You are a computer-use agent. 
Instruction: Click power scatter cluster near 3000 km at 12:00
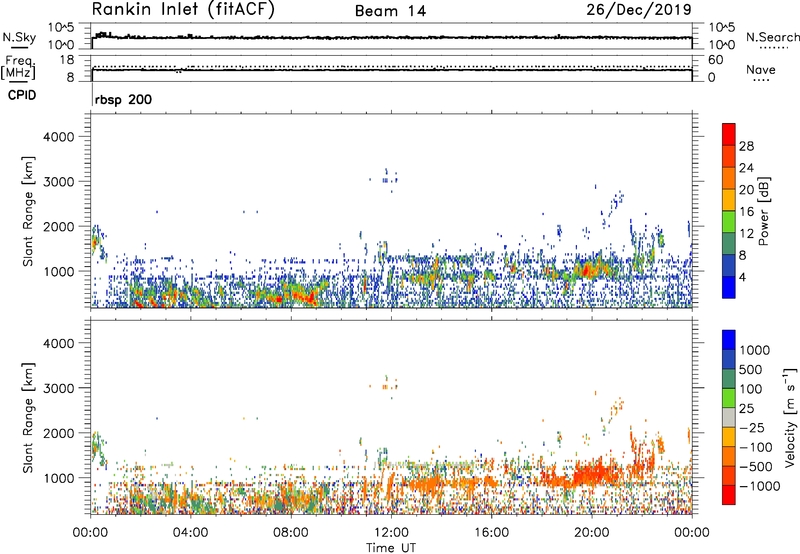pyautogui.click(x=389, y=178)
